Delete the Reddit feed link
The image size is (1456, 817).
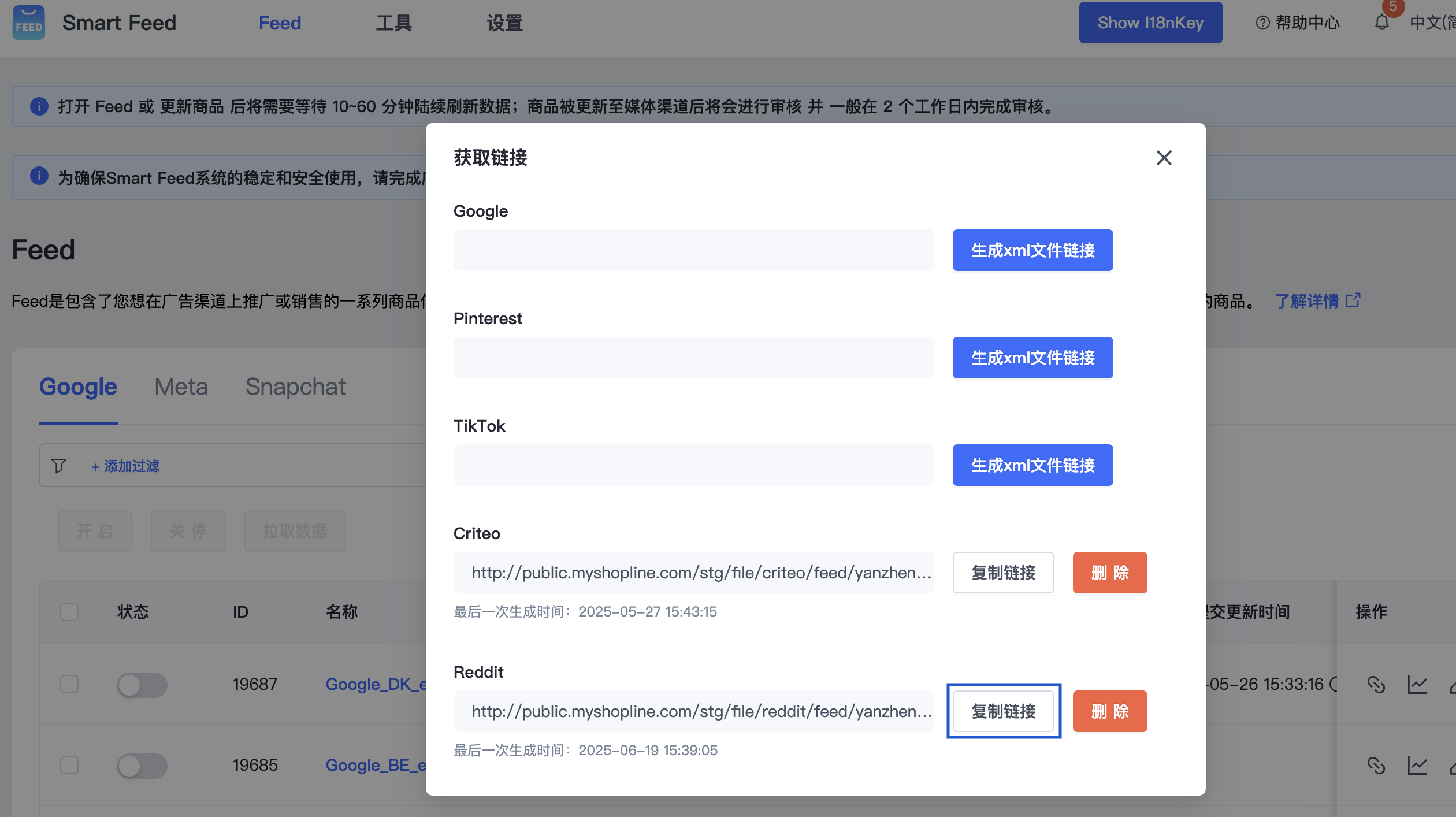[1110, 711]
